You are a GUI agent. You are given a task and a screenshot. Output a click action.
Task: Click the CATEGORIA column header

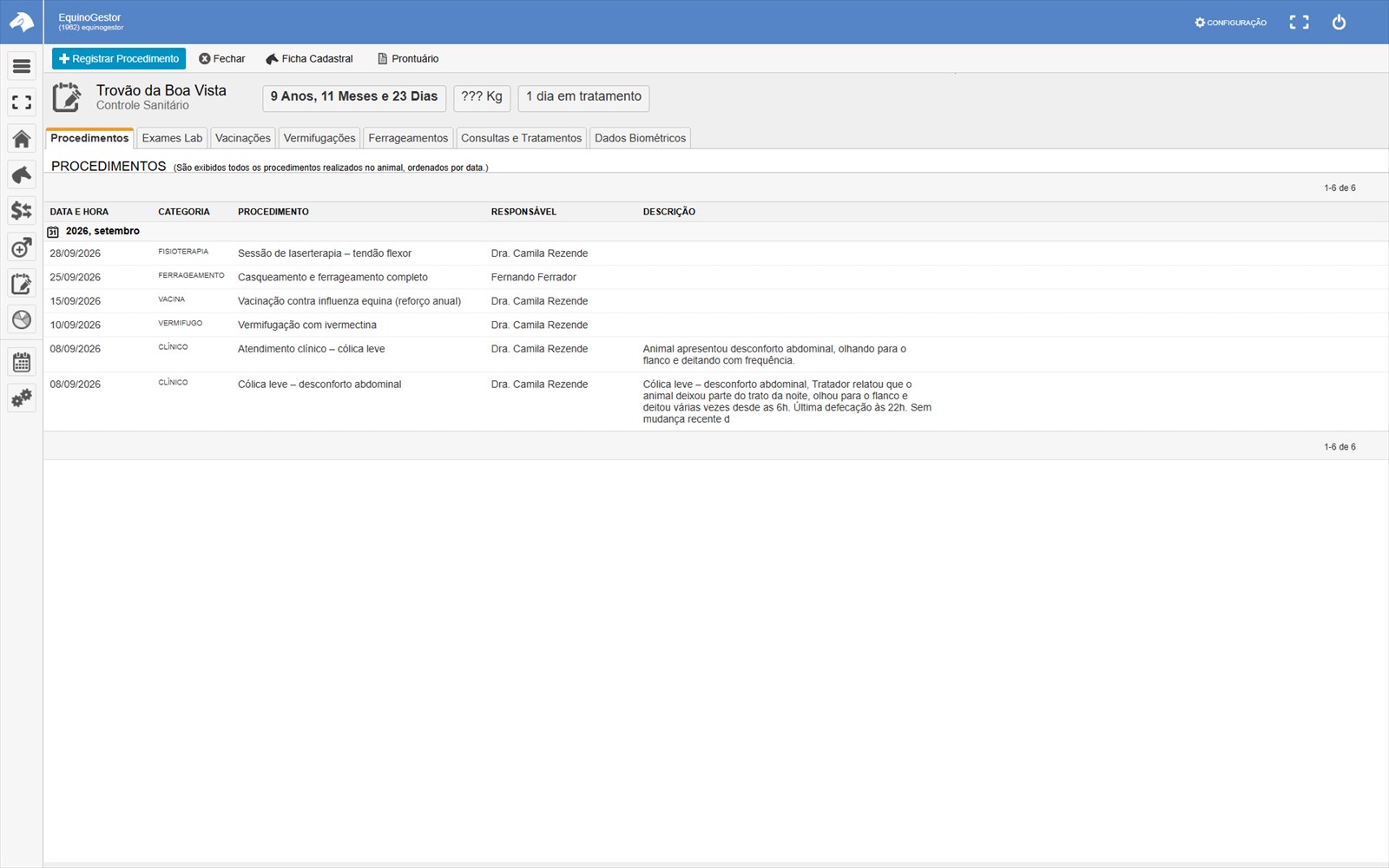[184, 212]
